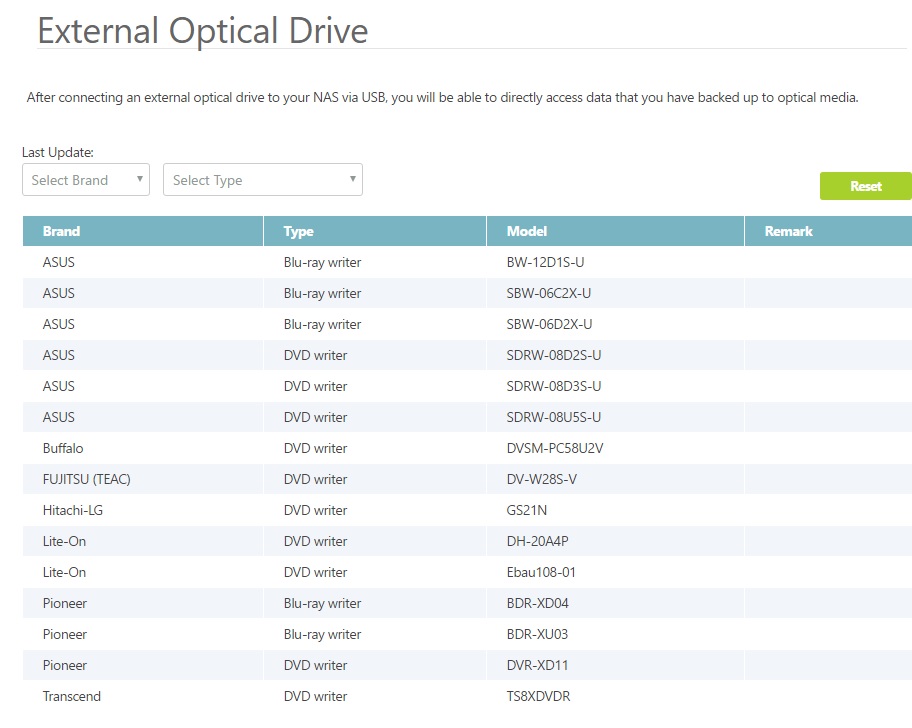Open the Select Brand dropdown
Screen dimensions: 912x728
(86, 180)
